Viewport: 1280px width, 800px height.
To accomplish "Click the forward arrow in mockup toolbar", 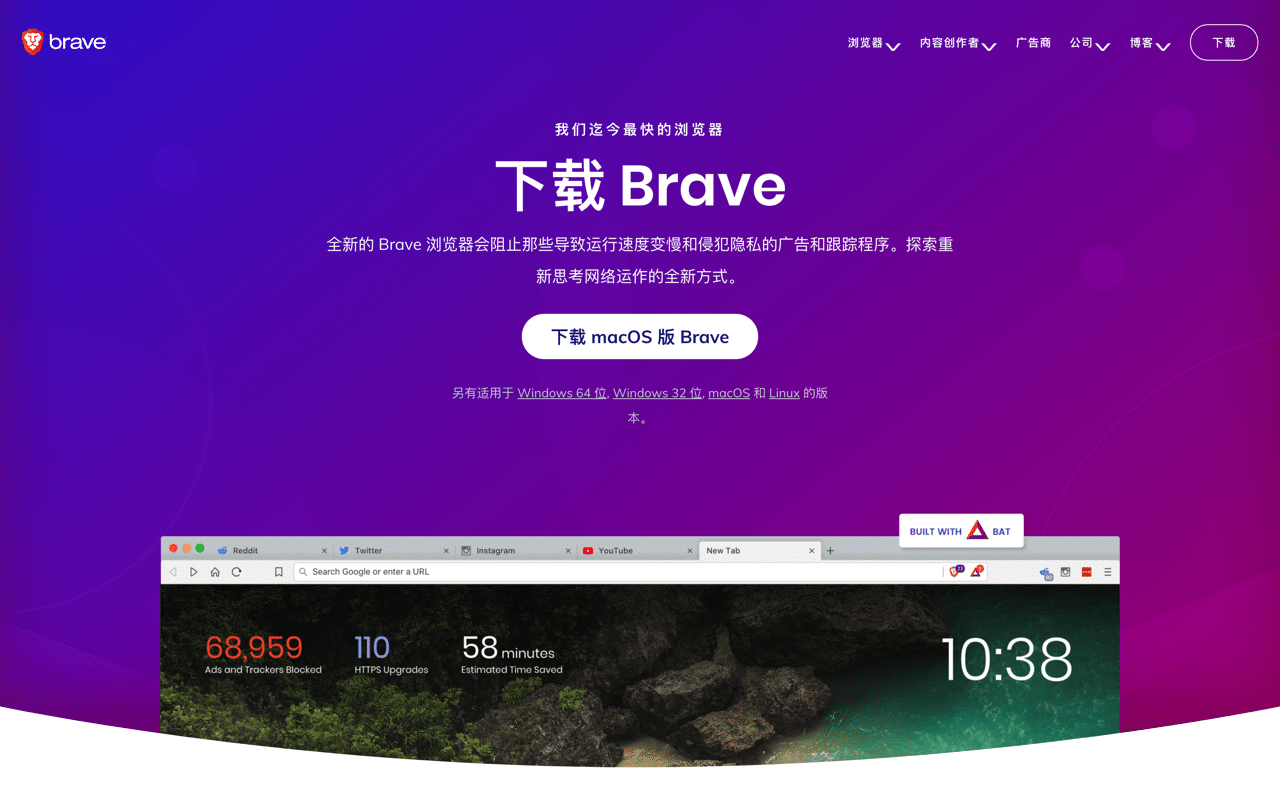I will coord(194,572).
